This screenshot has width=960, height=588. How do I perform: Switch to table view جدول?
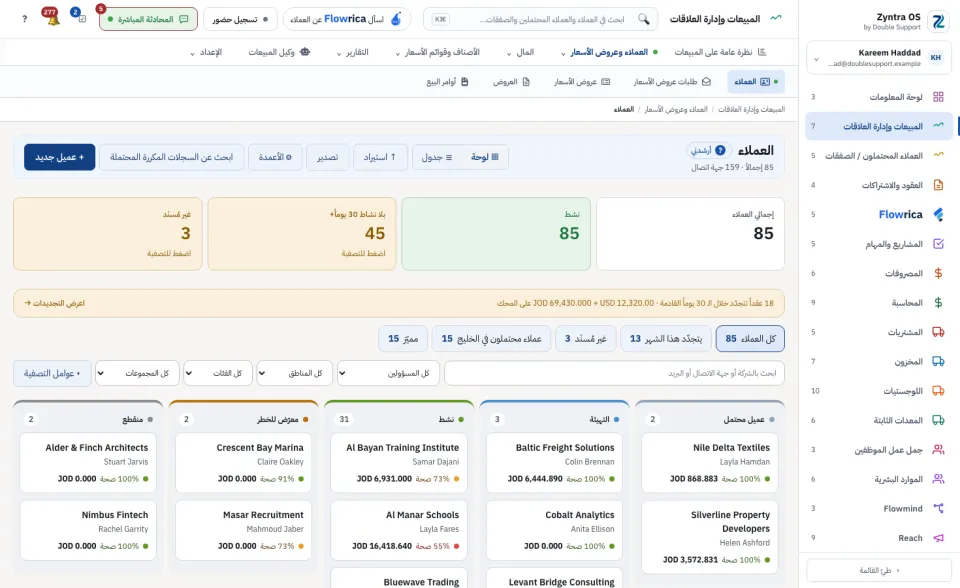click(x=437, y=157)
